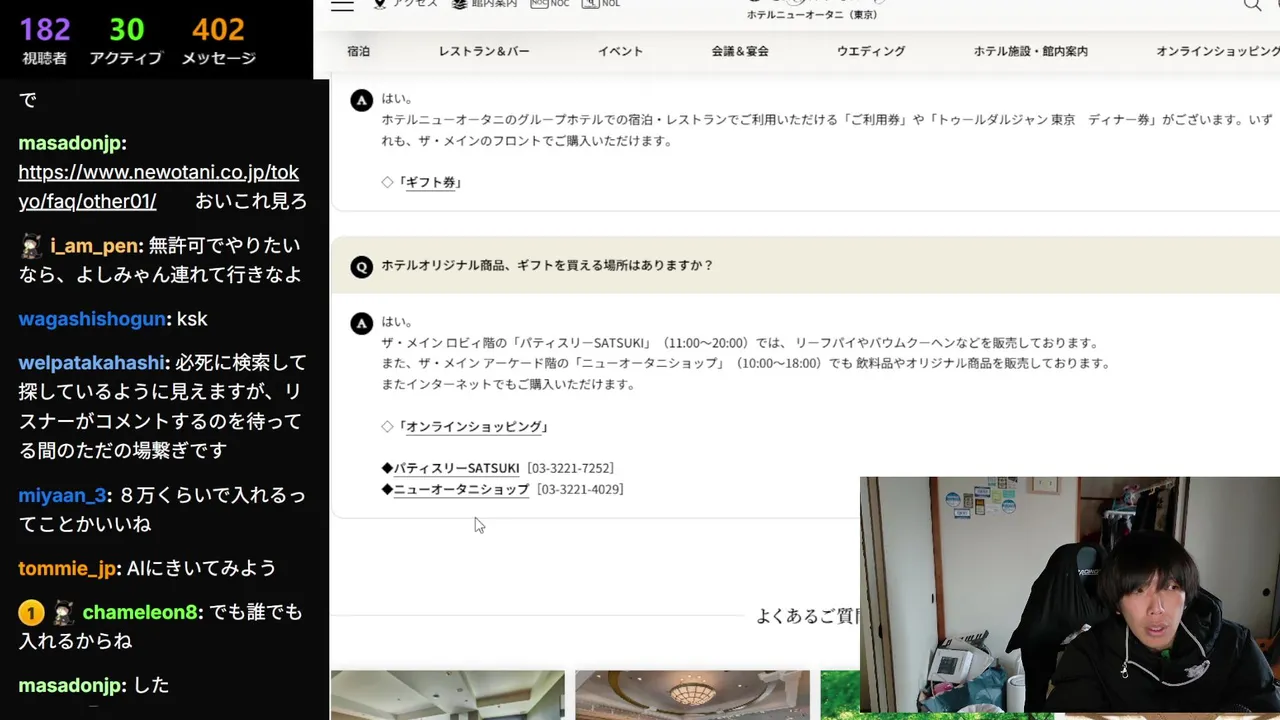Image resolution: width=1280 pixels, height=720 pixels.
Task: Click the username chameleon8 in chat
Action: (140, 612)
